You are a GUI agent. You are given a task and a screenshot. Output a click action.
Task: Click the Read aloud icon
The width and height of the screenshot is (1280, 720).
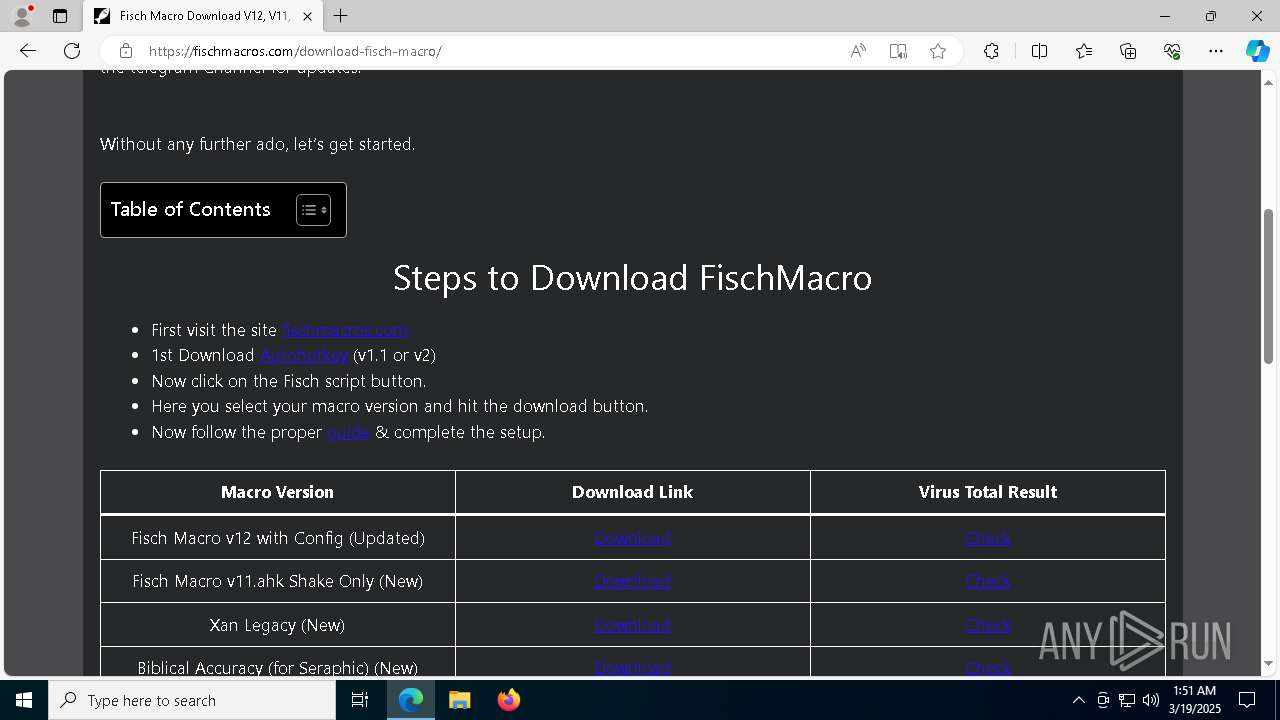point(858,51)
